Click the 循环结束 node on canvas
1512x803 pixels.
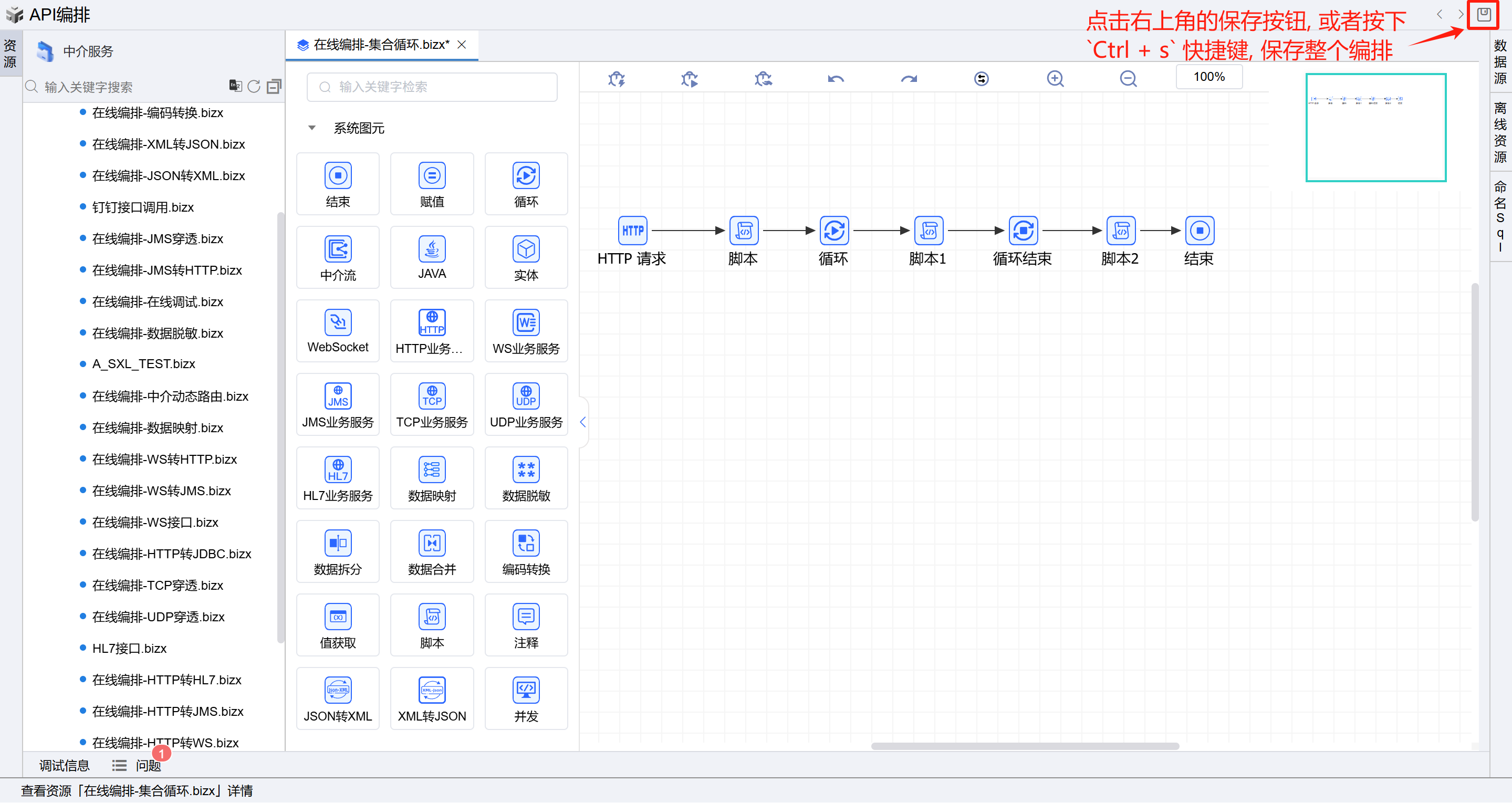[x=1023, y=231]
